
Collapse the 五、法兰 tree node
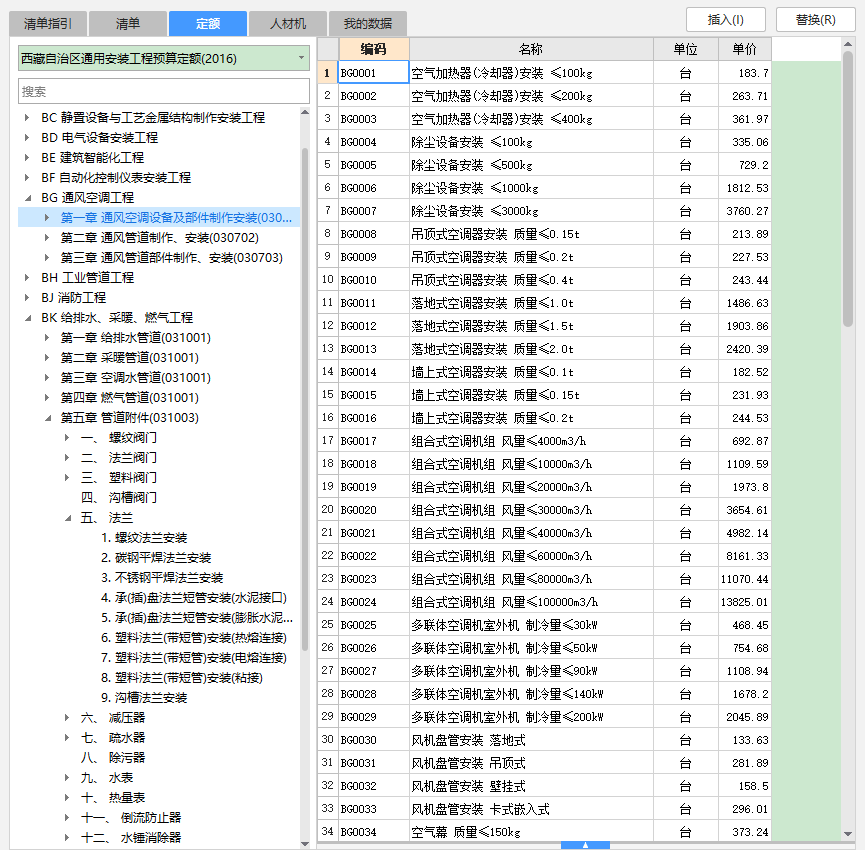(x=67, y=518)
